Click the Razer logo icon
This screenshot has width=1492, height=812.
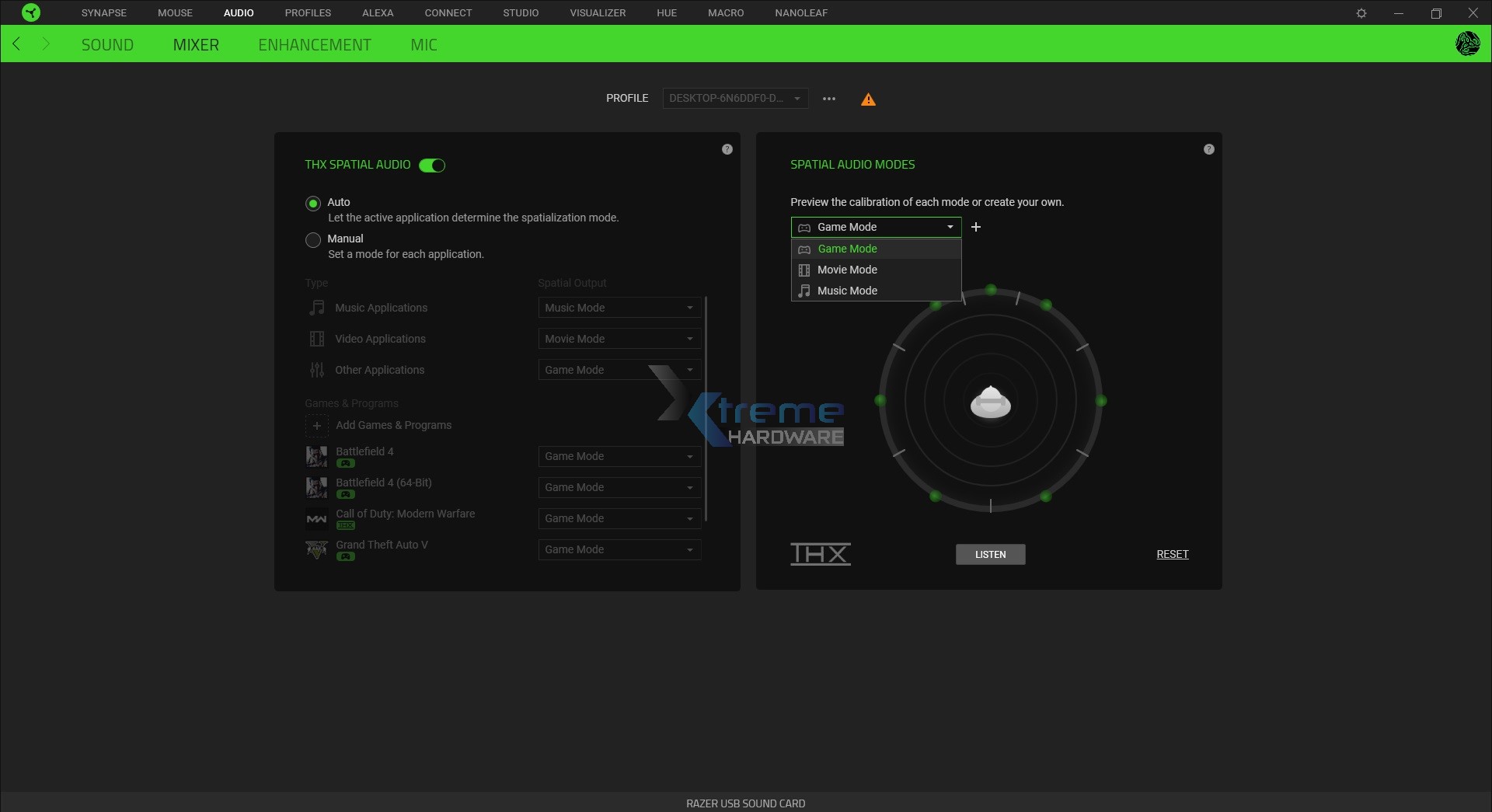pyautogui.click(x=30, y=12)
